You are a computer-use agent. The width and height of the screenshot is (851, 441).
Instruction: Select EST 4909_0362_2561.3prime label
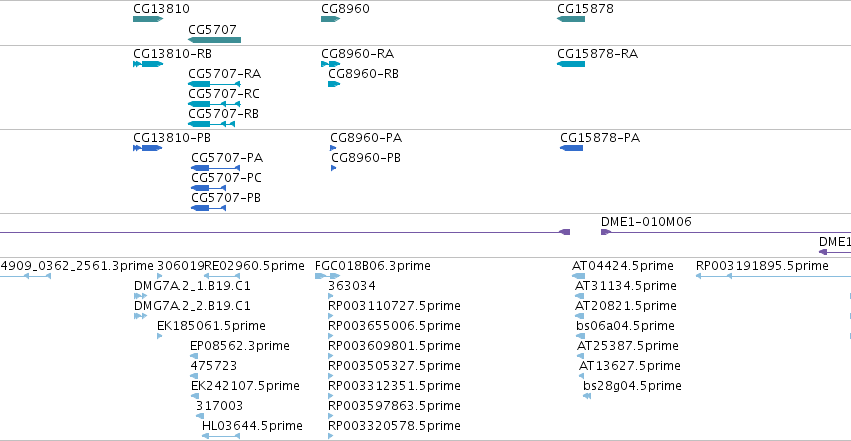coord(77,266)
